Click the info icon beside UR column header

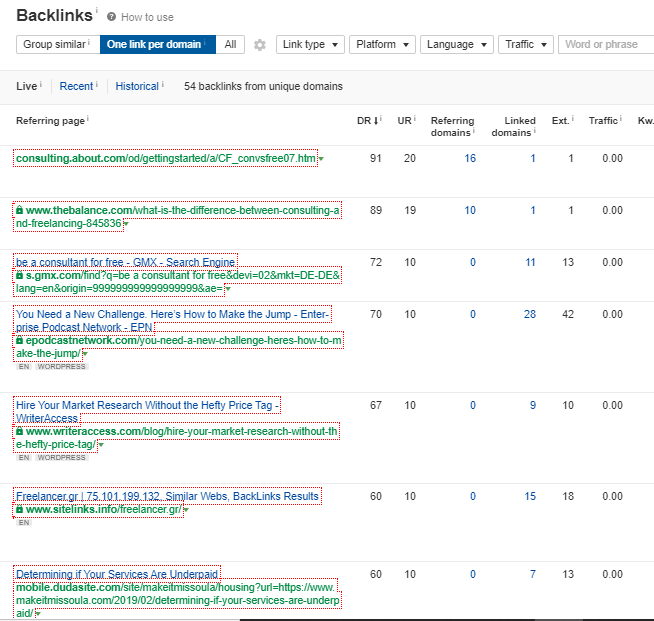pyautogui.click(x=414, y=119)
